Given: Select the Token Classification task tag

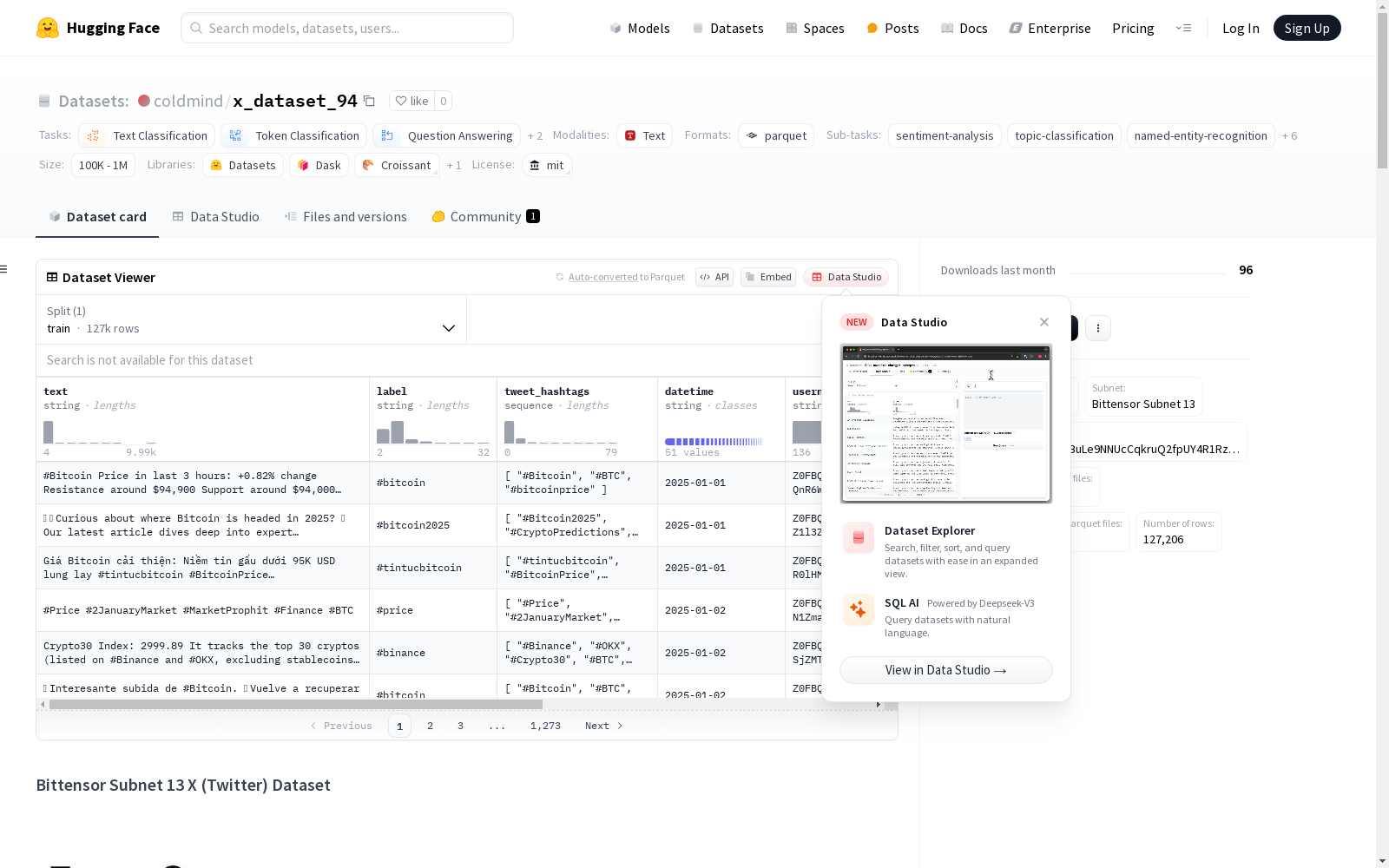Looking at the screenshot, I should [x=293, y=135].
